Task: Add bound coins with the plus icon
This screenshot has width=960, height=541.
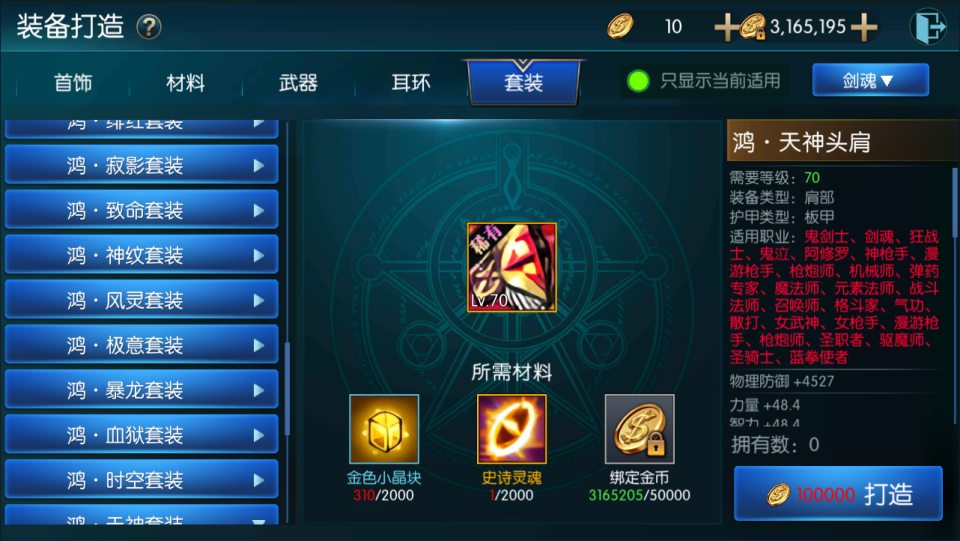Action: (864, 27)
